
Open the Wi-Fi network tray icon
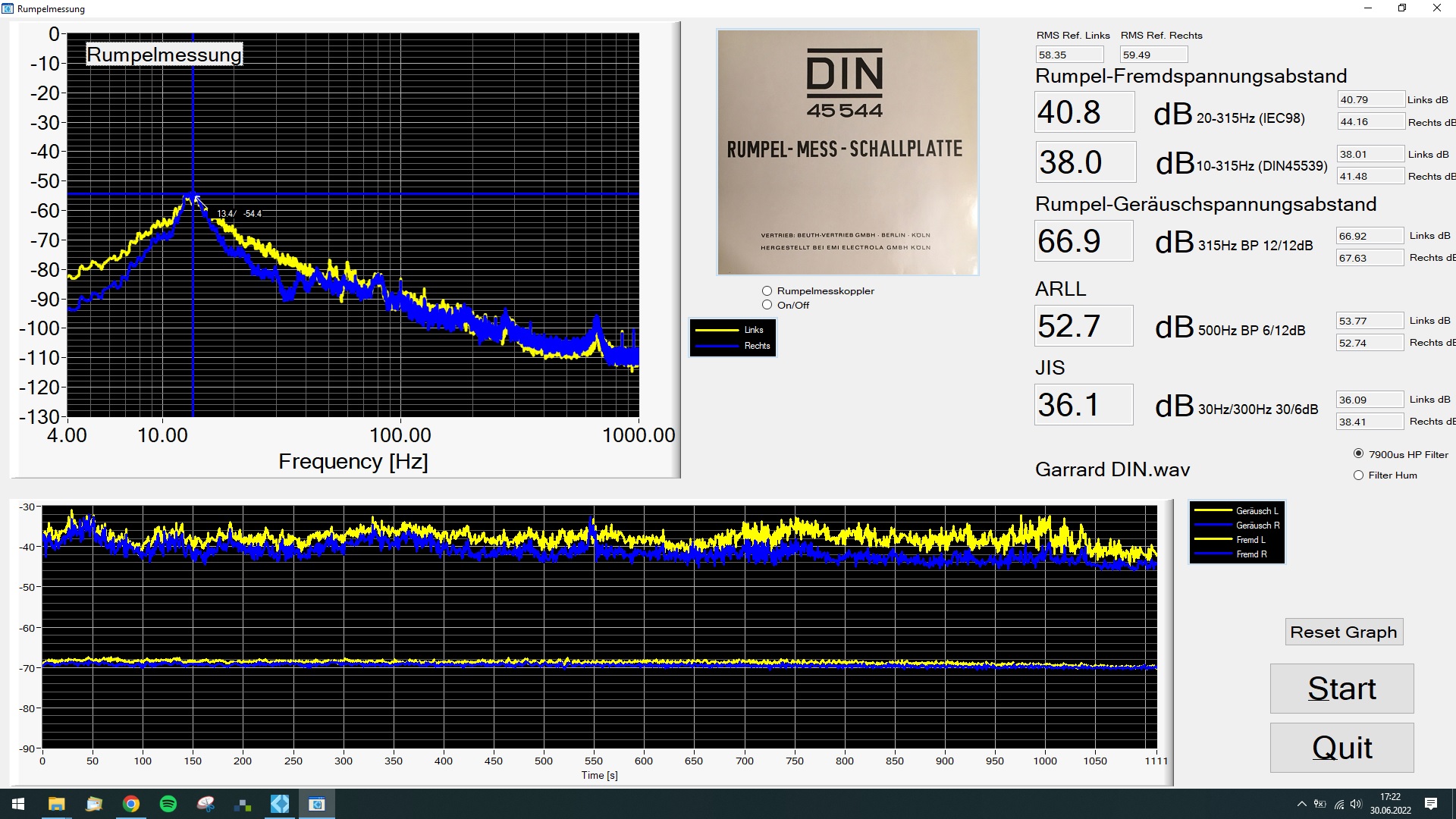pos(1339,804)
